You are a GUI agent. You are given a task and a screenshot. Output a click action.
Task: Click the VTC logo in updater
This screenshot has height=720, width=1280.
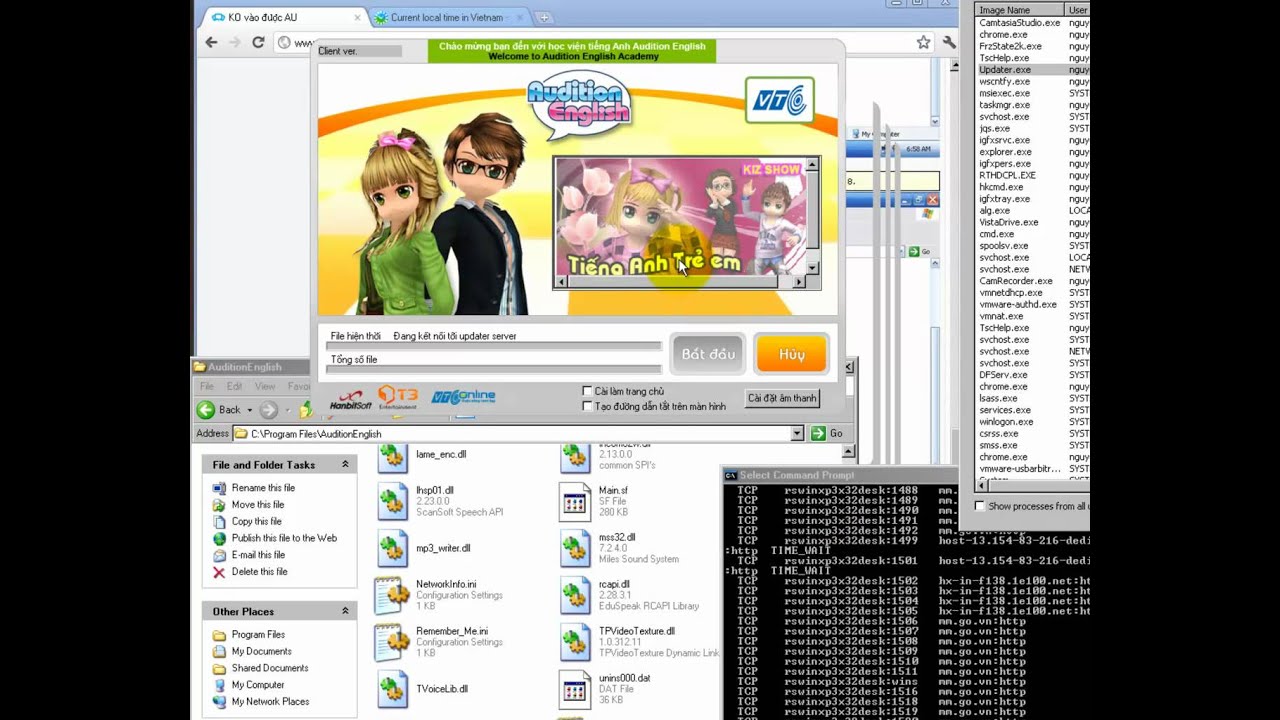click(779, 100)
